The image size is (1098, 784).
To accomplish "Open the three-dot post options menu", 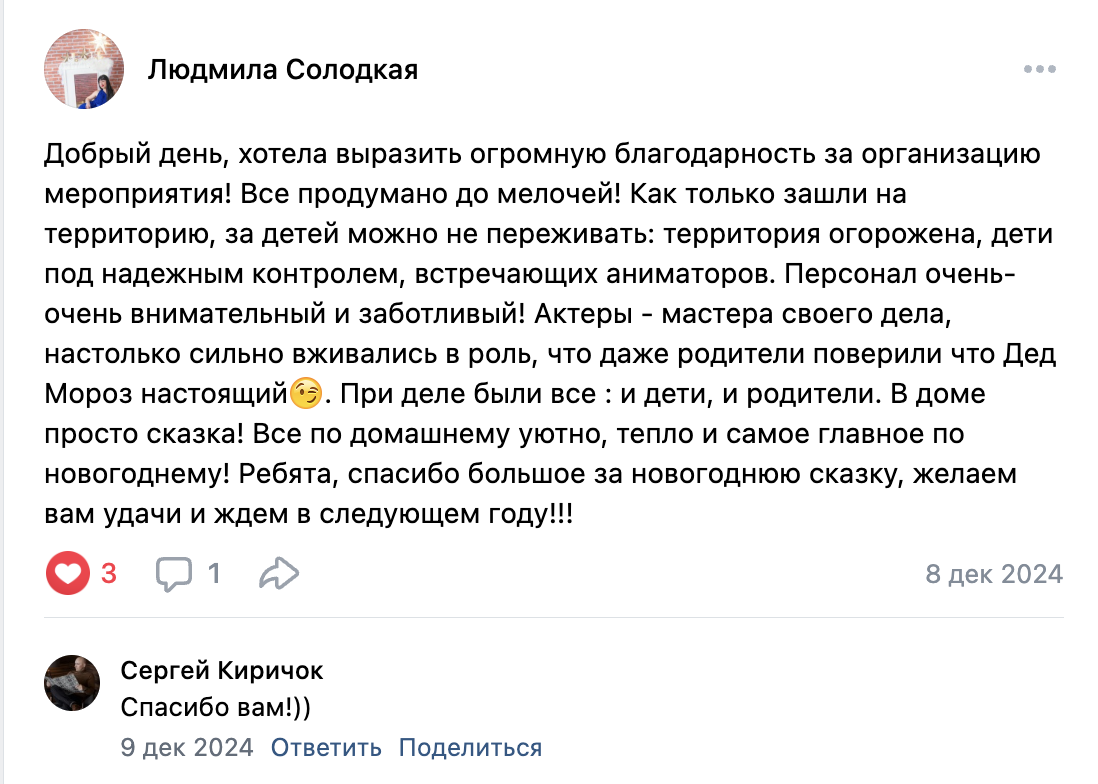I will [x=1040, y=69].
